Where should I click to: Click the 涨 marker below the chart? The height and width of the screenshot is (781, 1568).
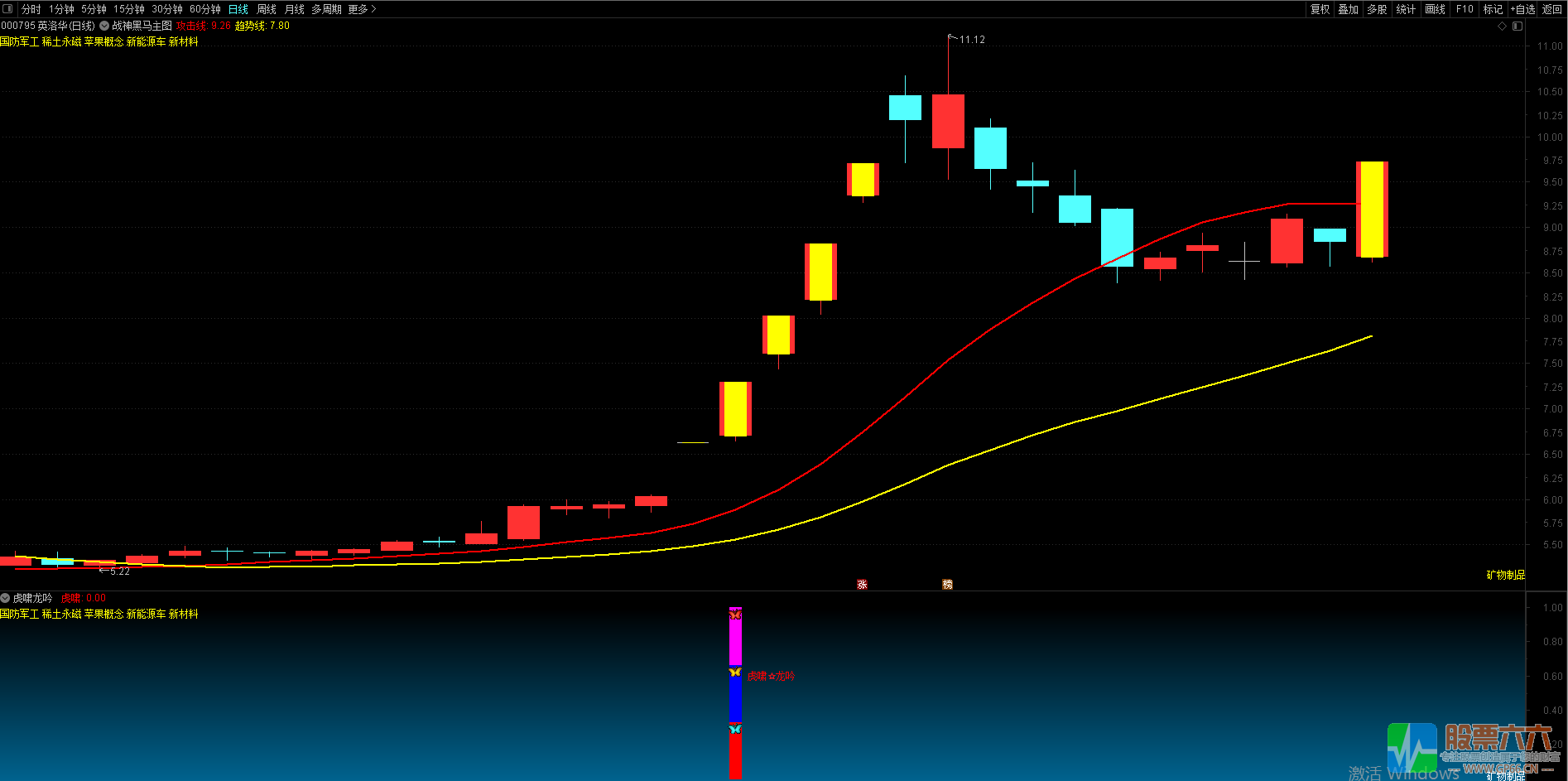[862, 585]
